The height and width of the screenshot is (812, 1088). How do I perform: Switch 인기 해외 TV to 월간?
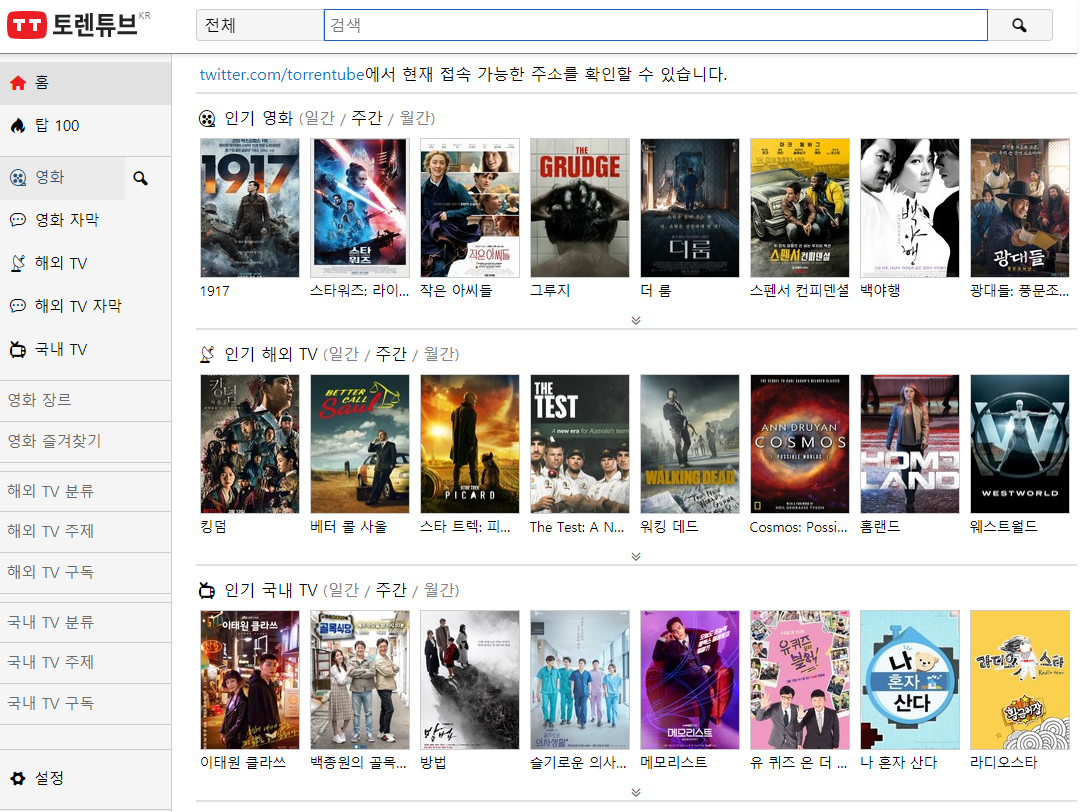point(439,354)
